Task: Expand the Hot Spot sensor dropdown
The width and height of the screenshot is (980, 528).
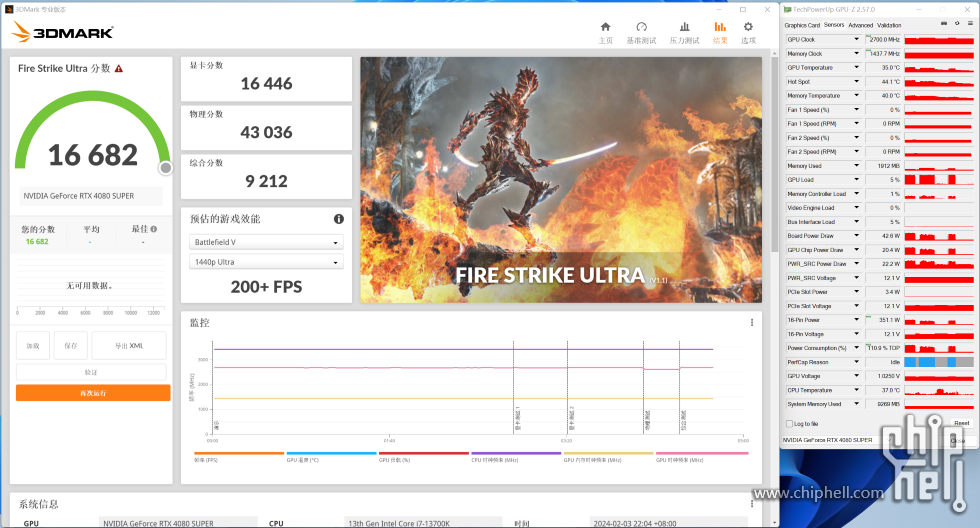Action: coord(856,81)
